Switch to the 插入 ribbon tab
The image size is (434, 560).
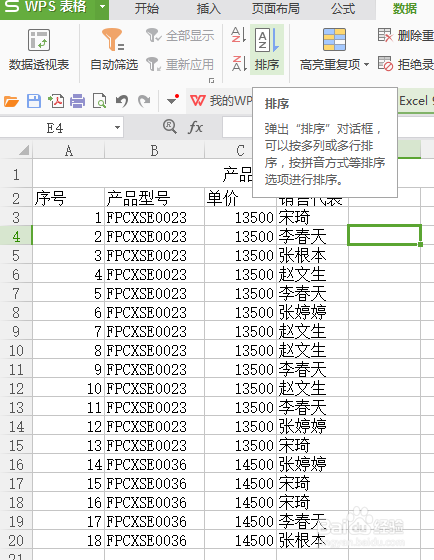tap(209, 9)
